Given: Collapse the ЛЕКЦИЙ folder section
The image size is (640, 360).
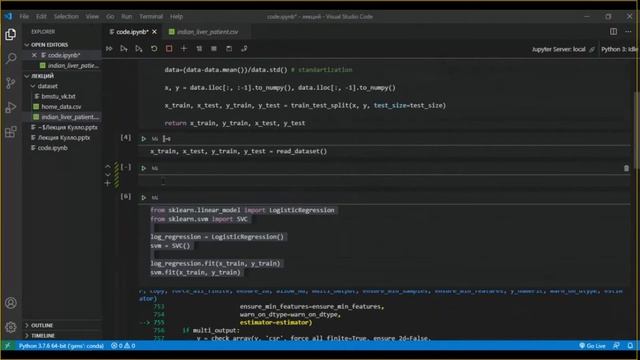Looking at the screenshot, I should click(x=27, y=76).
